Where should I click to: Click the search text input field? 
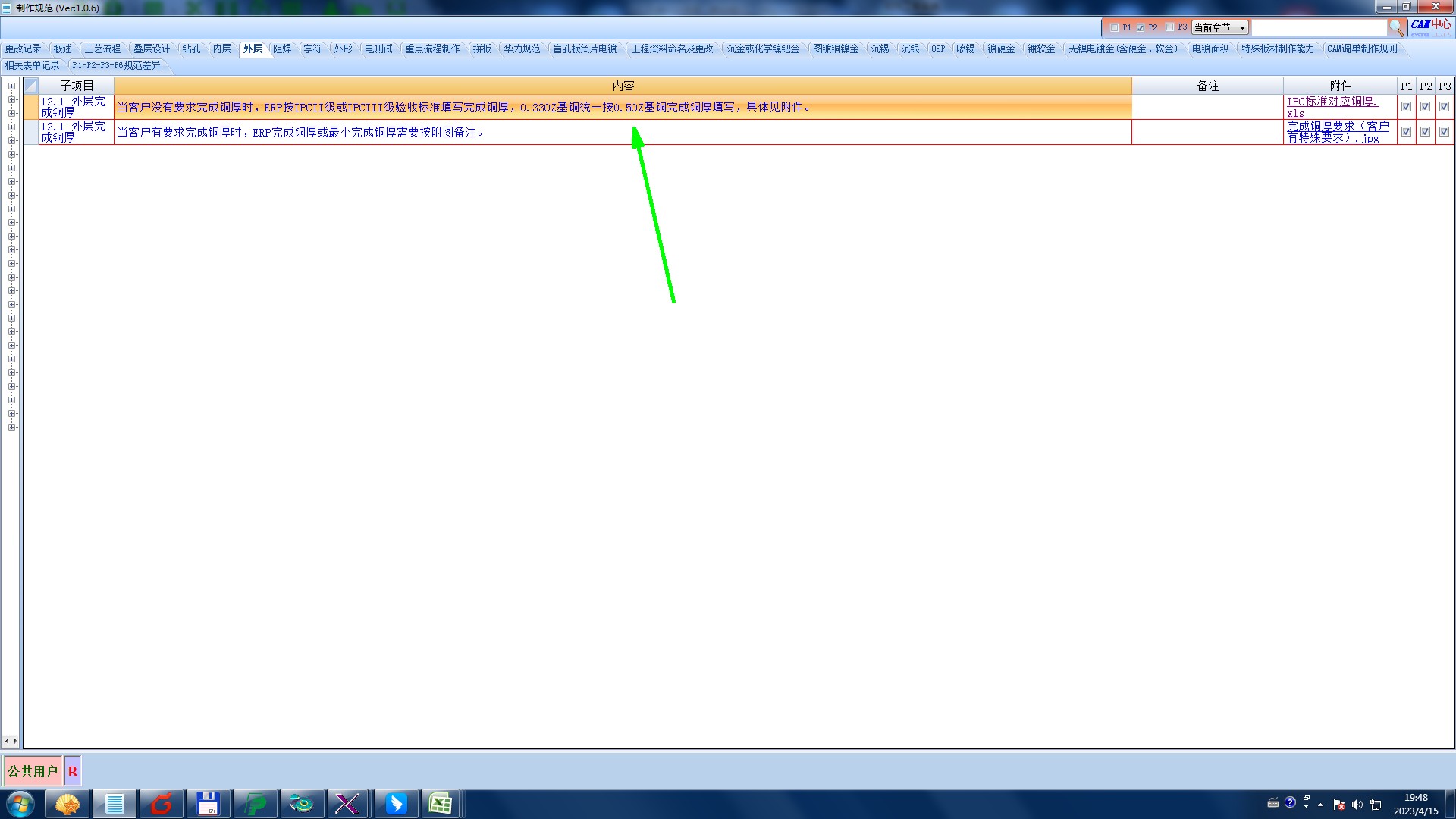[1318, 27]
